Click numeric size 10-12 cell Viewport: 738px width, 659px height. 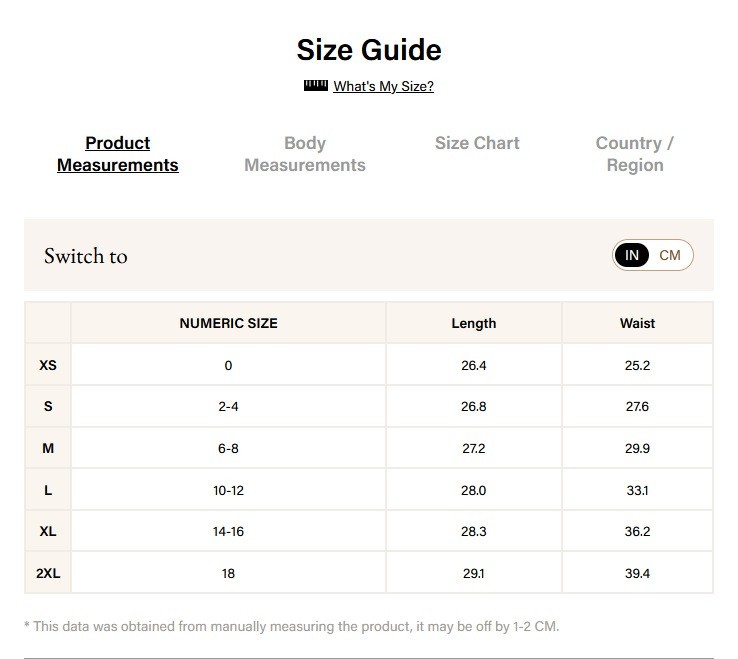228,490
